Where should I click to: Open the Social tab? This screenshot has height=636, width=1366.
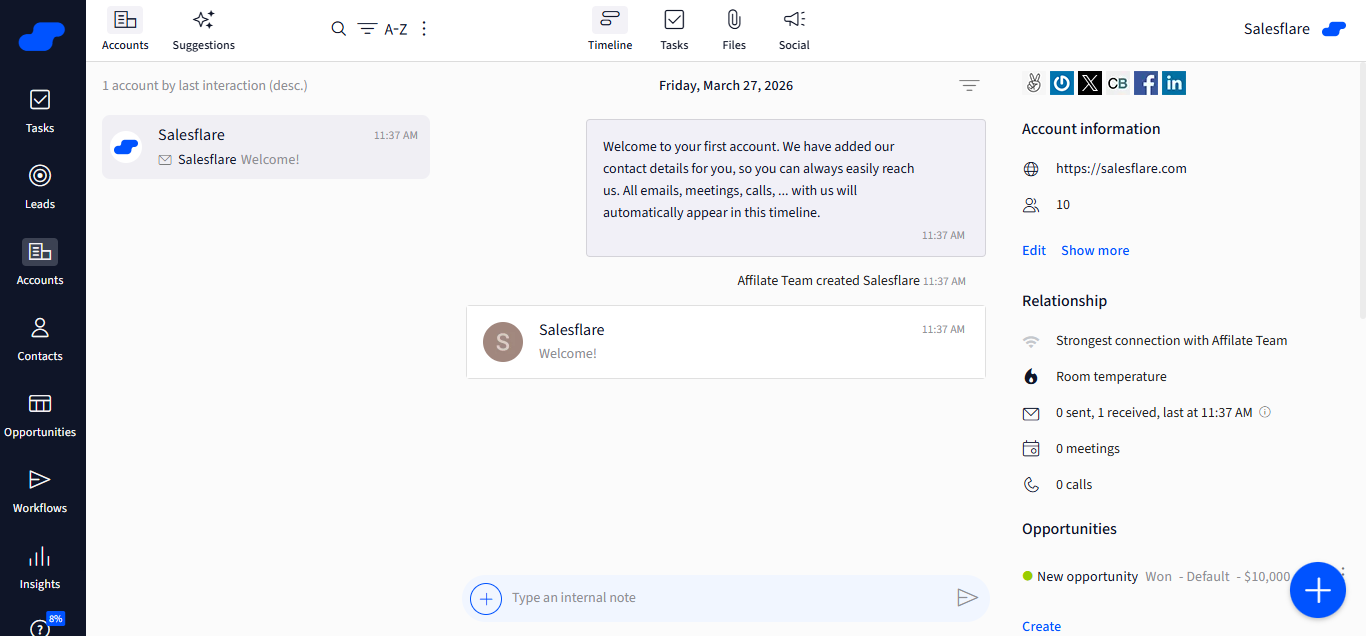pos(794,29)
